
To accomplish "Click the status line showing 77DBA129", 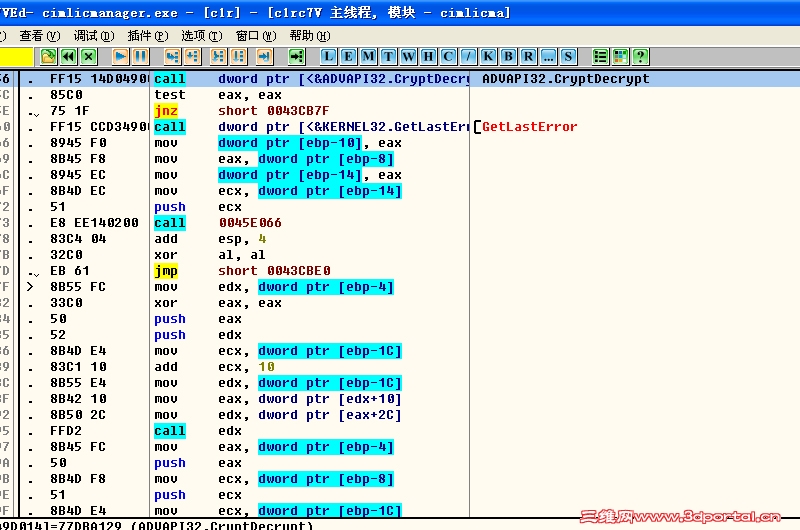I will (x=156, y=525).
